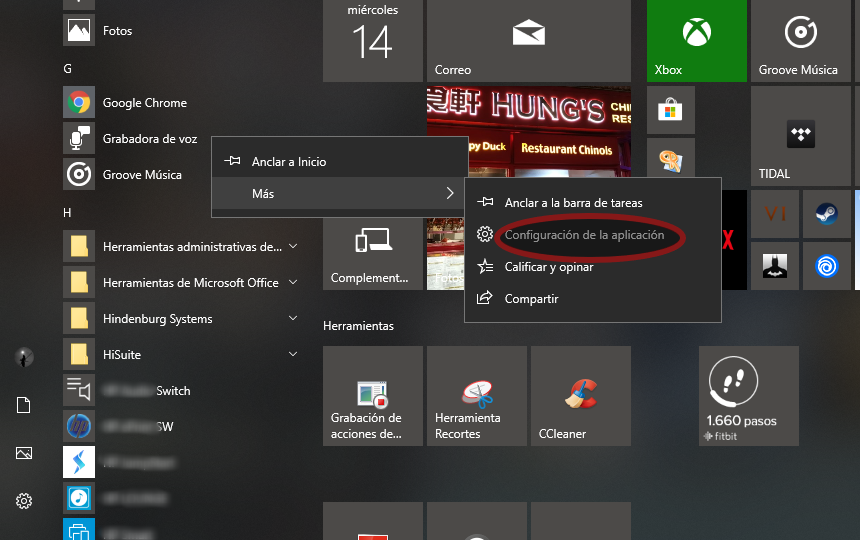Open the Uplay swirl tile

coord(826,266)
